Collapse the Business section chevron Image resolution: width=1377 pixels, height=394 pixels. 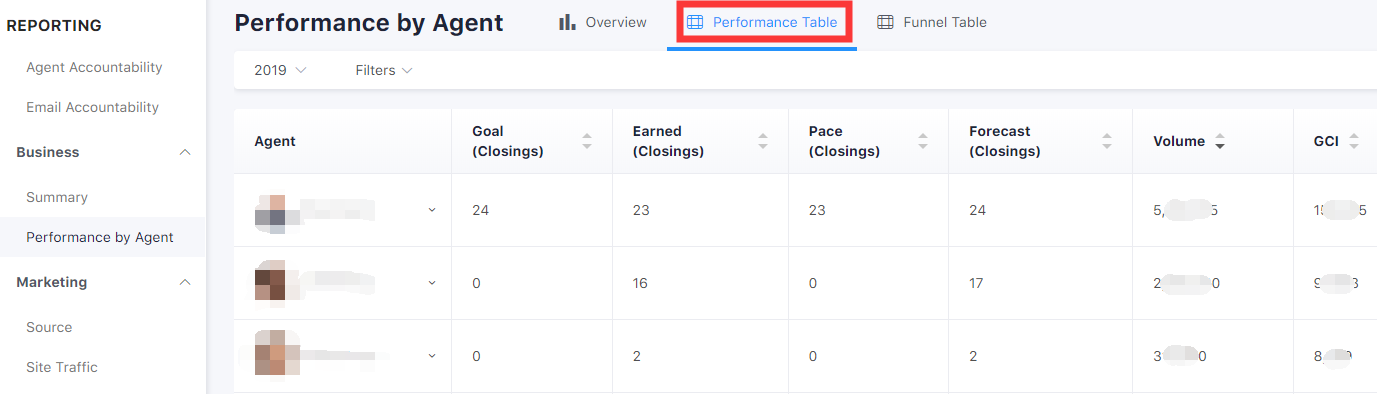[184, 152]
